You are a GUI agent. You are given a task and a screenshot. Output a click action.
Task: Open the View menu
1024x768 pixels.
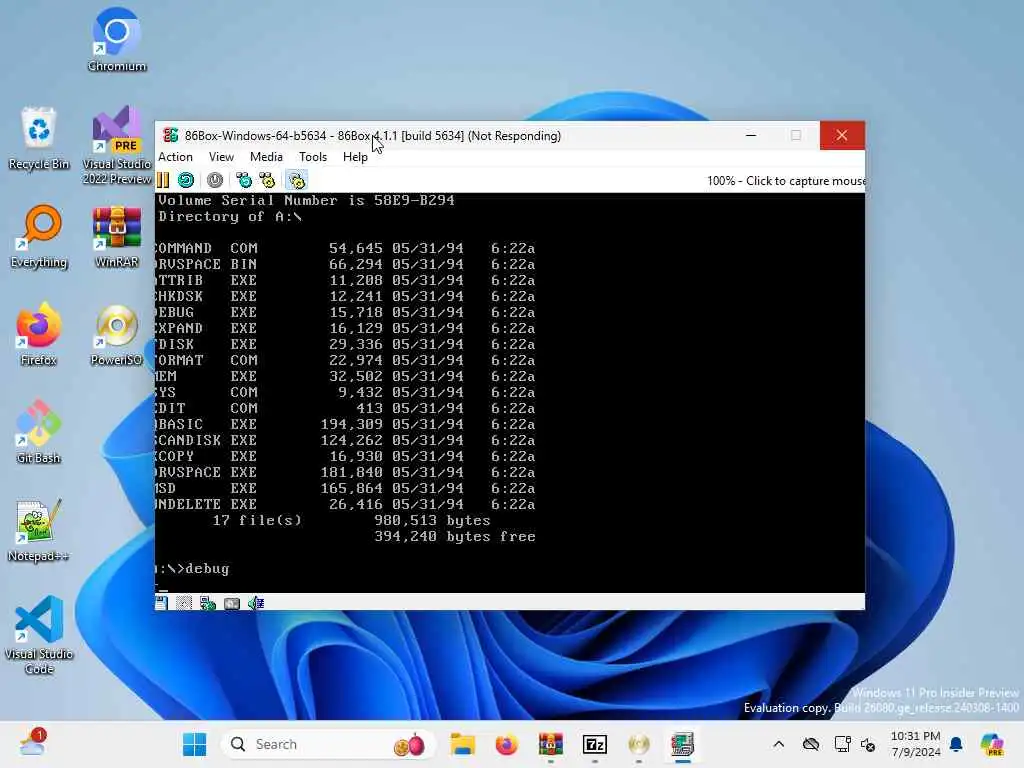(221, 157)
